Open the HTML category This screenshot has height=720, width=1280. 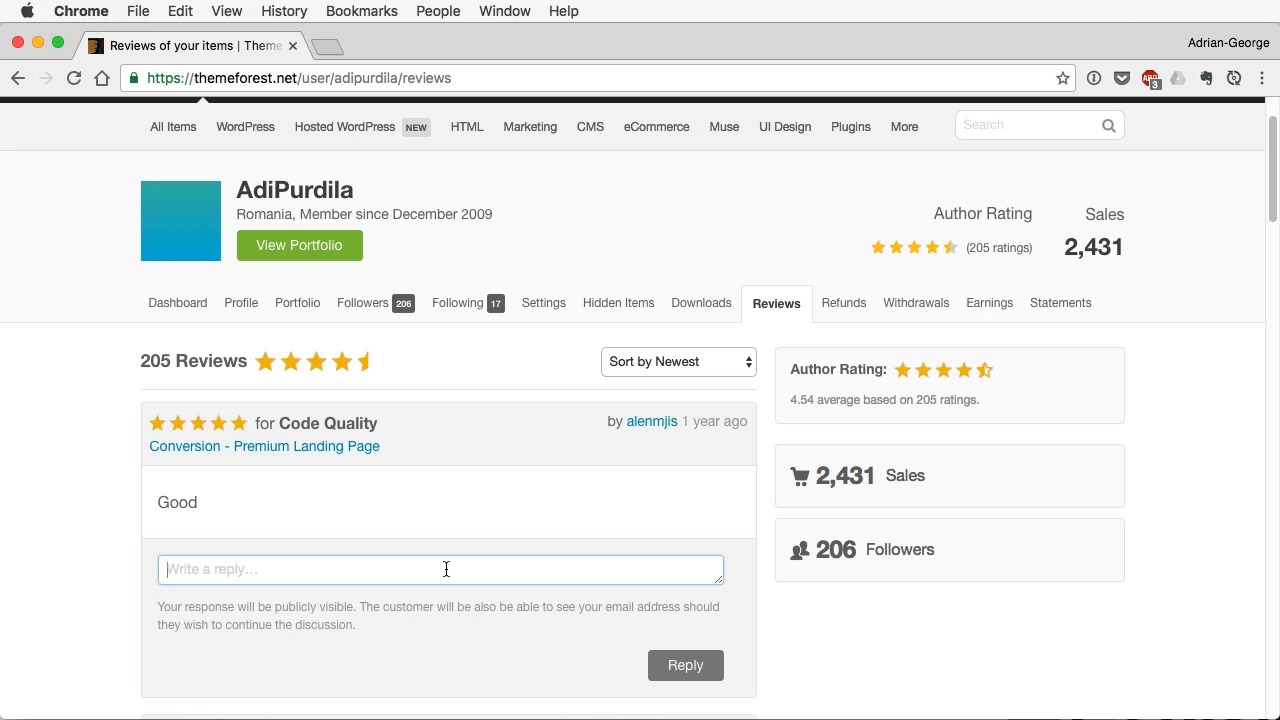coord(467,127)
